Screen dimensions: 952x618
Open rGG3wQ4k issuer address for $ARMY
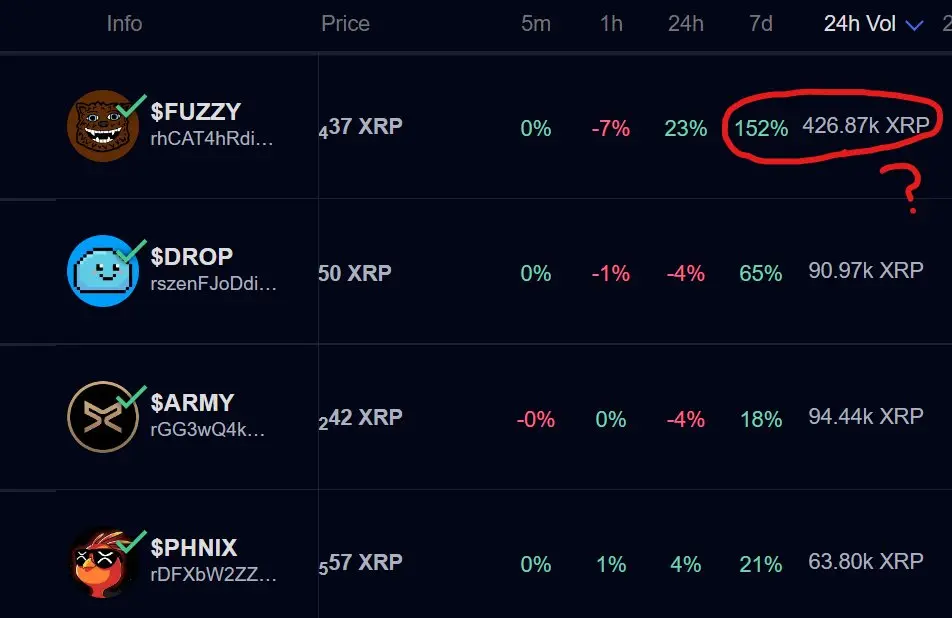[x=207, y=429]
